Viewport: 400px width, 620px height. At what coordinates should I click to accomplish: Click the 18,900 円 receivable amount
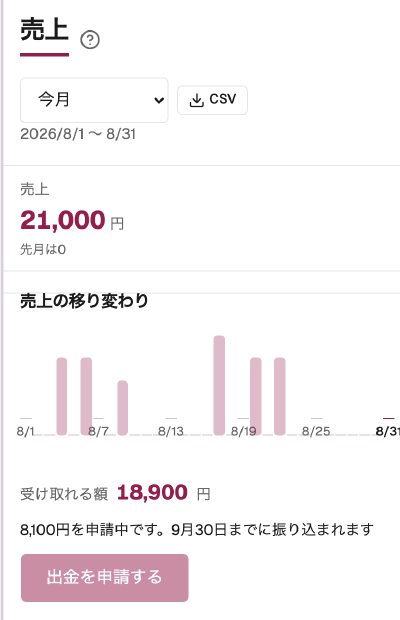164,493
